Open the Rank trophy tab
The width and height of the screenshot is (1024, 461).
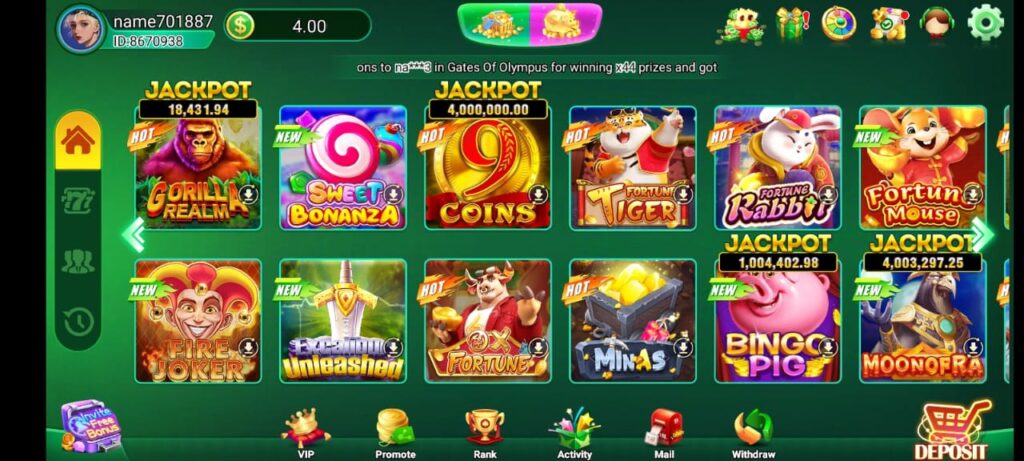485,434
